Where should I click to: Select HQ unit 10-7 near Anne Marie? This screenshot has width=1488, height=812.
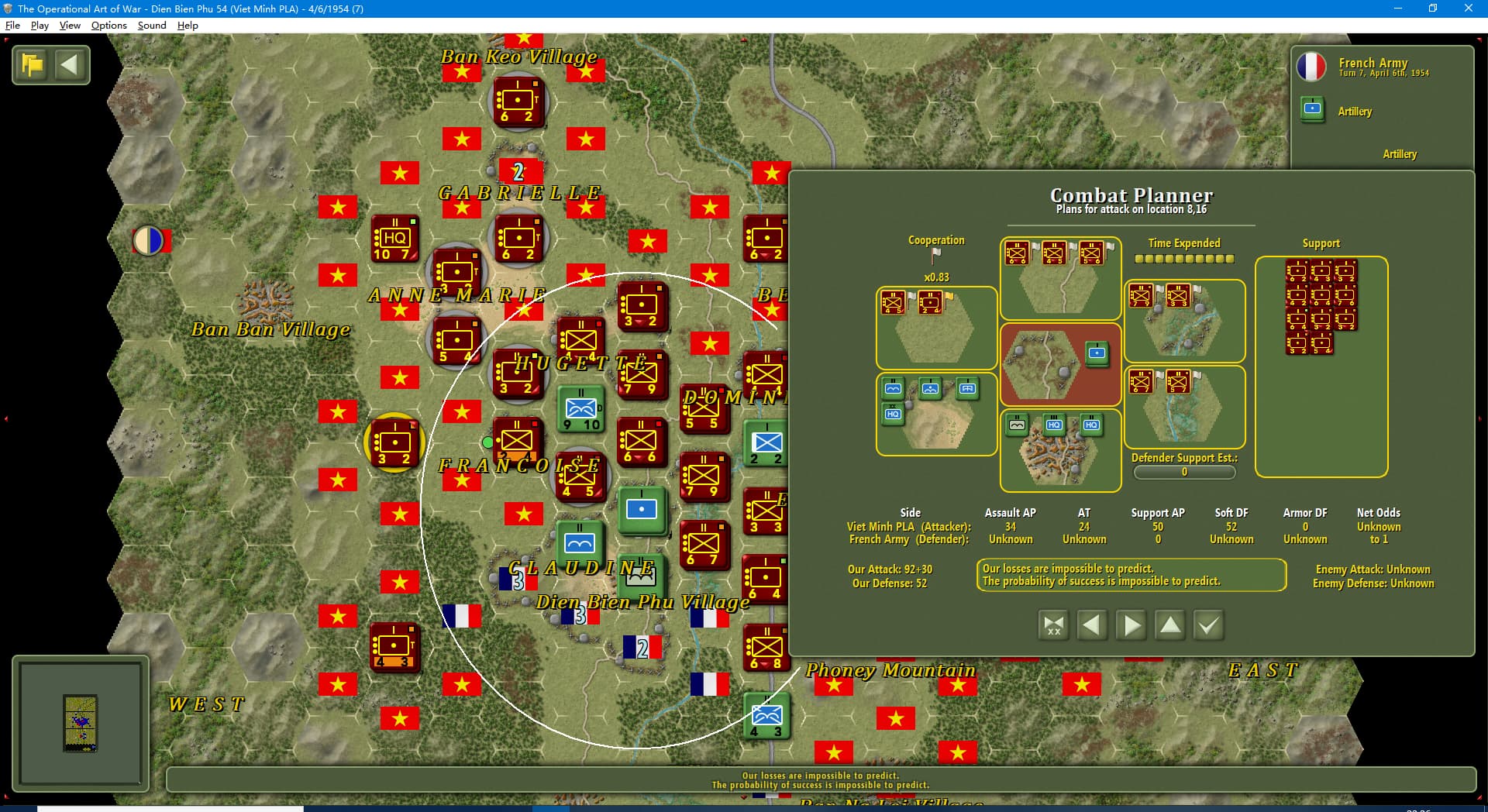click(395, 239)
